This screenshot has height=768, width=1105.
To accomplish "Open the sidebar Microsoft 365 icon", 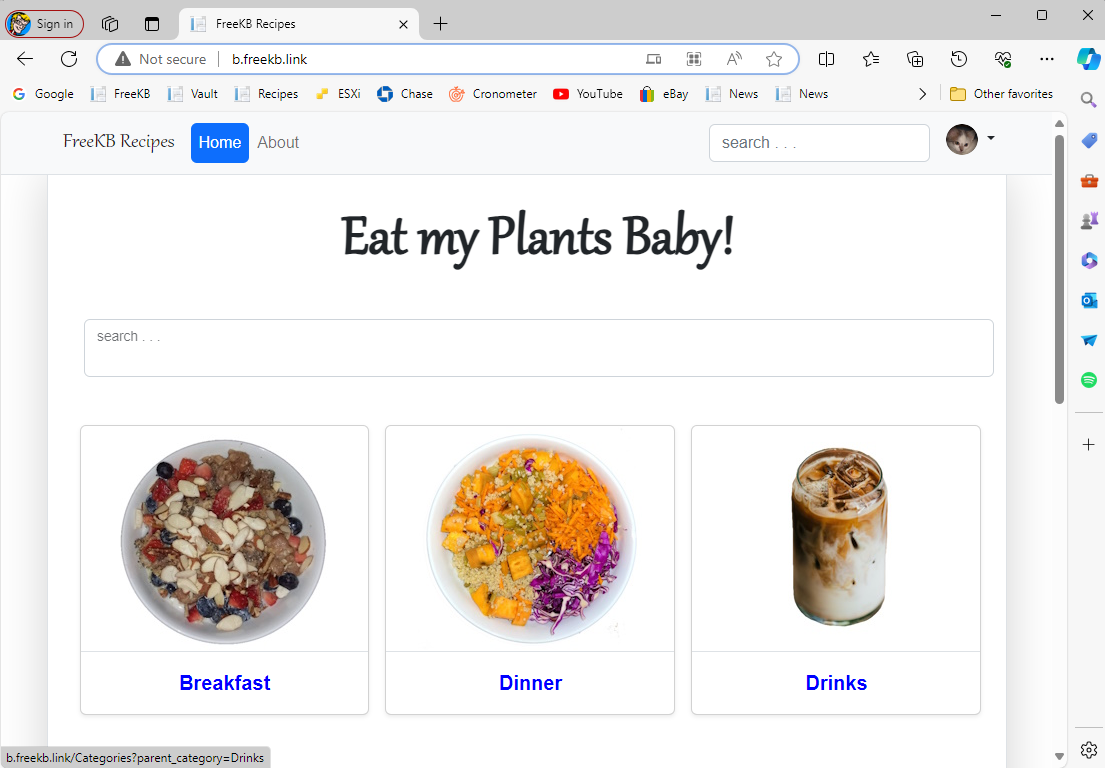I will pos(1089,261).
